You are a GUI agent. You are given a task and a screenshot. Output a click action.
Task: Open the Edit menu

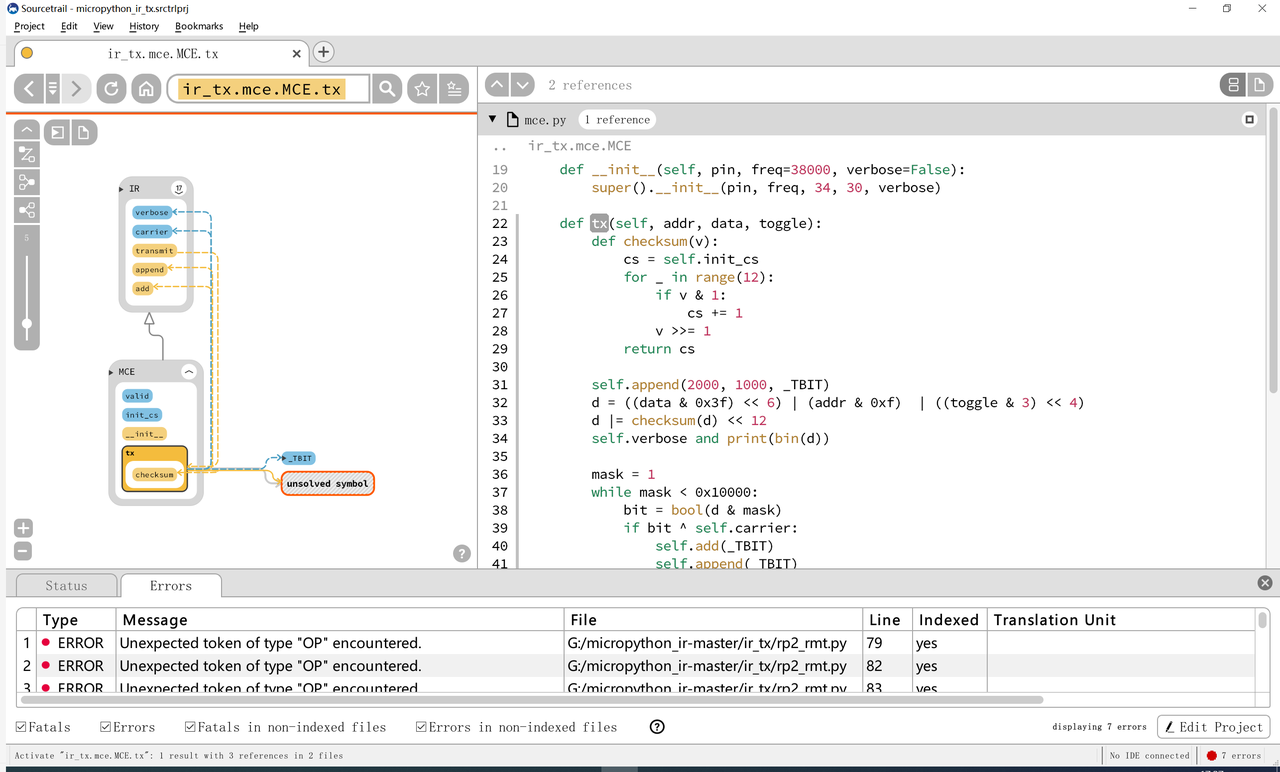pyautogui.click(x=69, y=26)
